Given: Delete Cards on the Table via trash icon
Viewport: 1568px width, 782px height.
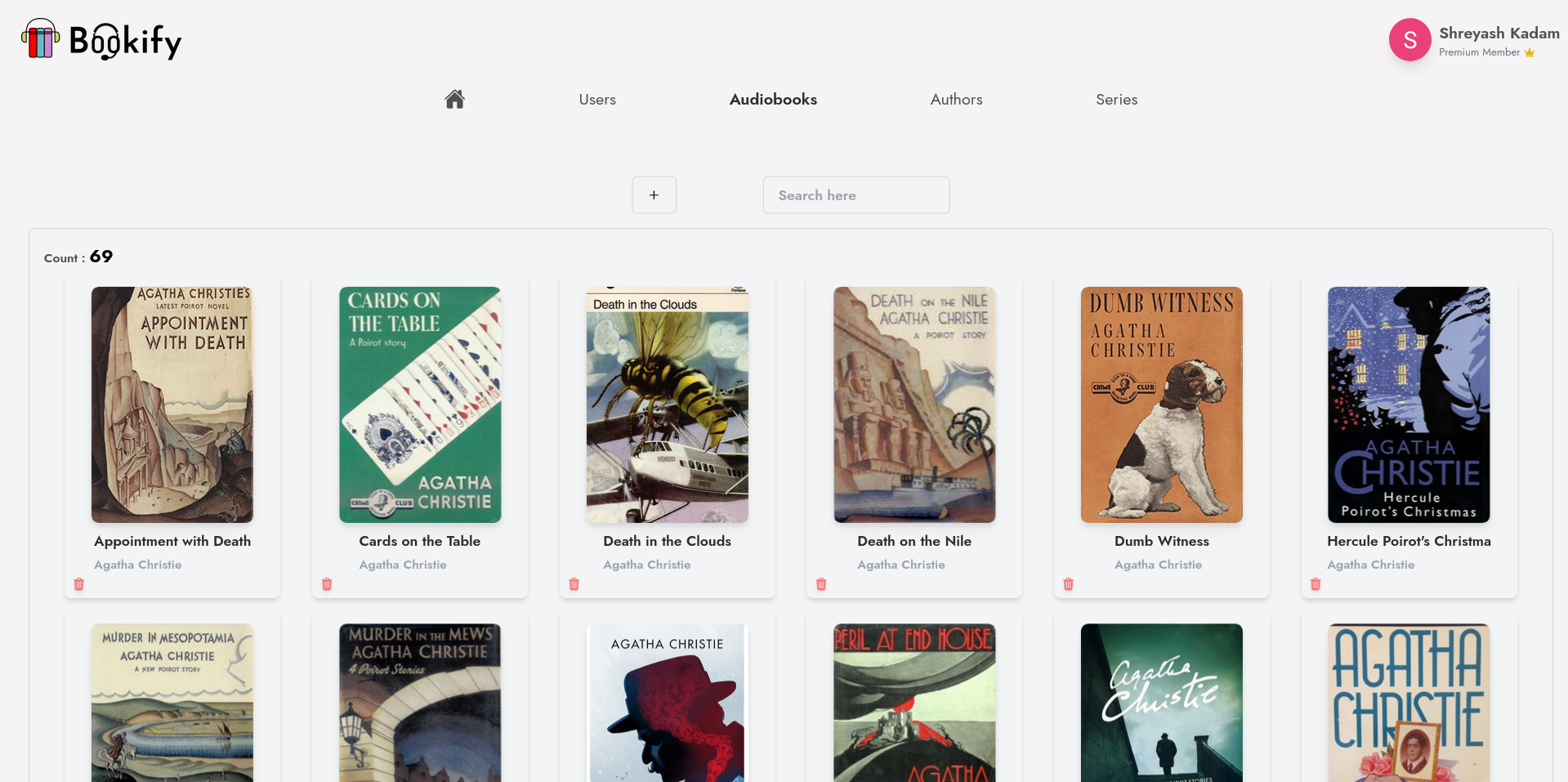Looking at the screenshot, I should point(327,584).
